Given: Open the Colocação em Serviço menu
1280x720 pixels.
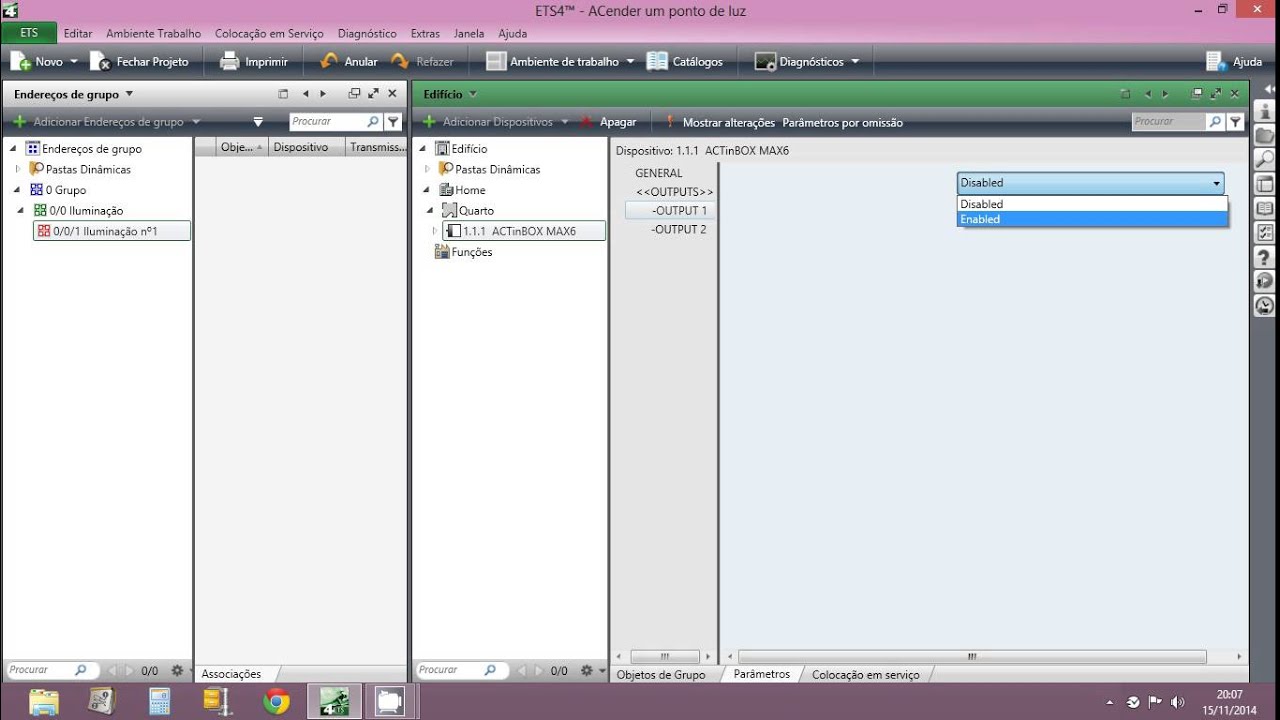Looking at the screenshot, I should pyautogui.click(x=269, y=33).
